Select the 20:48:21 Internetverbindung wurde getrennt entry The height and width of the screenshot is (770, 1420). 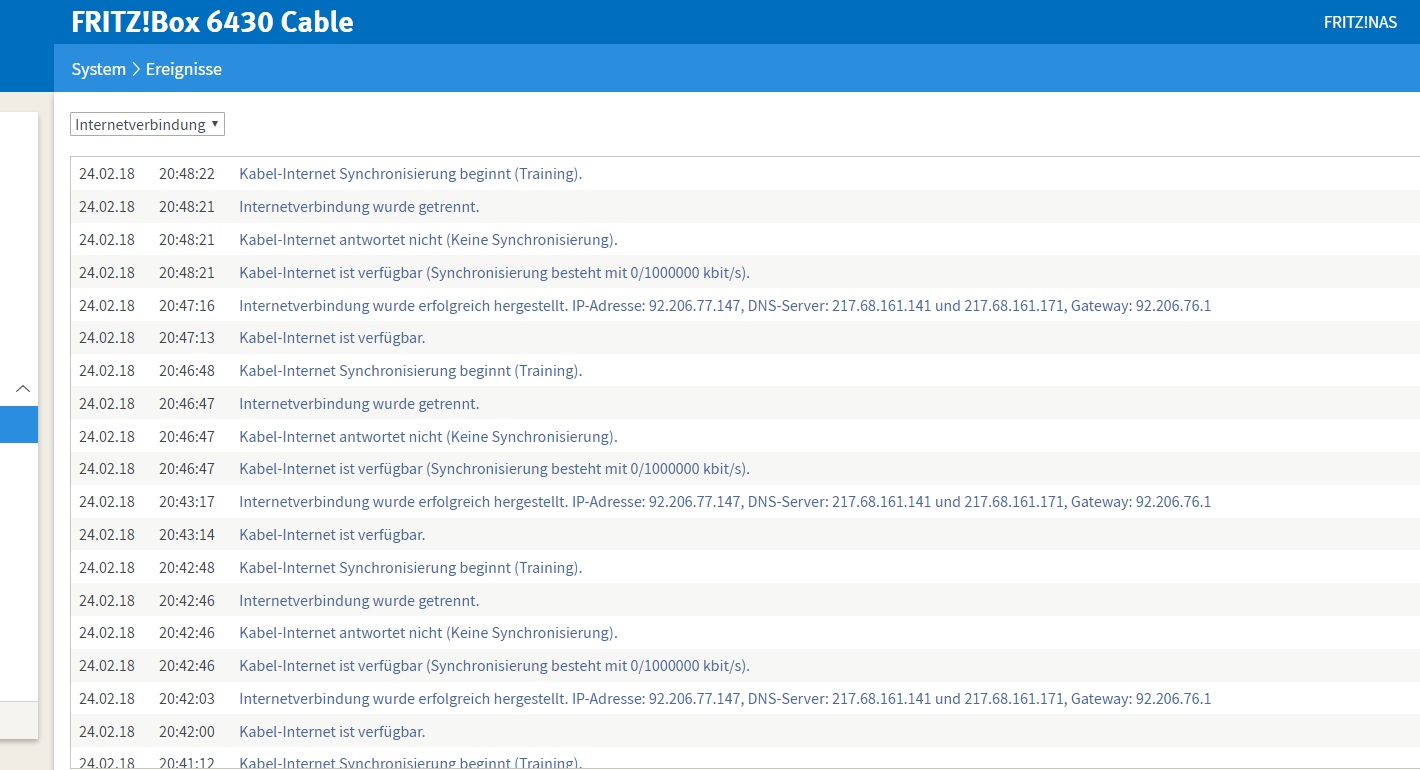pyautogui.click(x=359, y=207)
